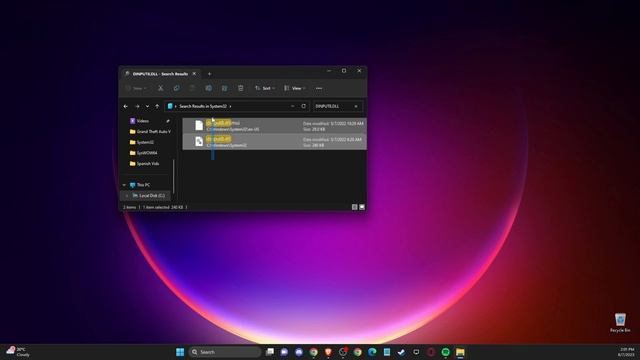Open Discord from the taskbar
640x360 pixels.
pyautogui.click(x=299, y=352)
